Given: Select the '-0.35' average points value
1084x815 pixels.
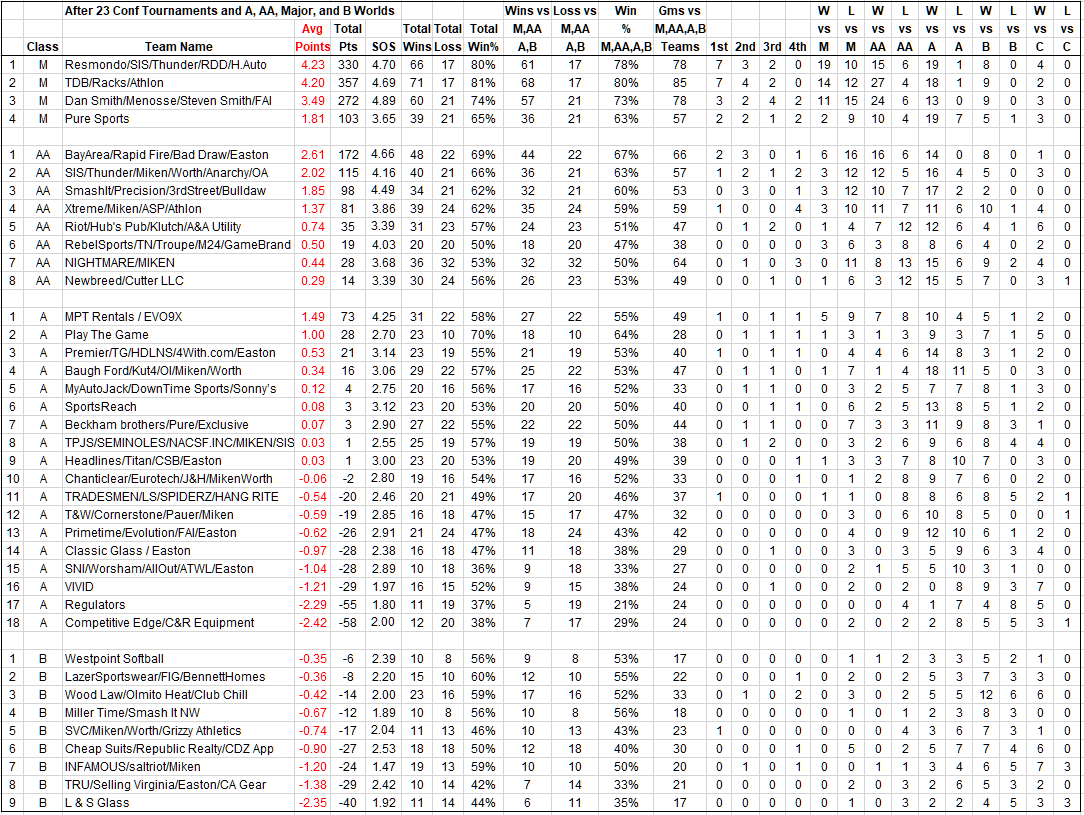Looking at the screenshot, I should (312, 658).
